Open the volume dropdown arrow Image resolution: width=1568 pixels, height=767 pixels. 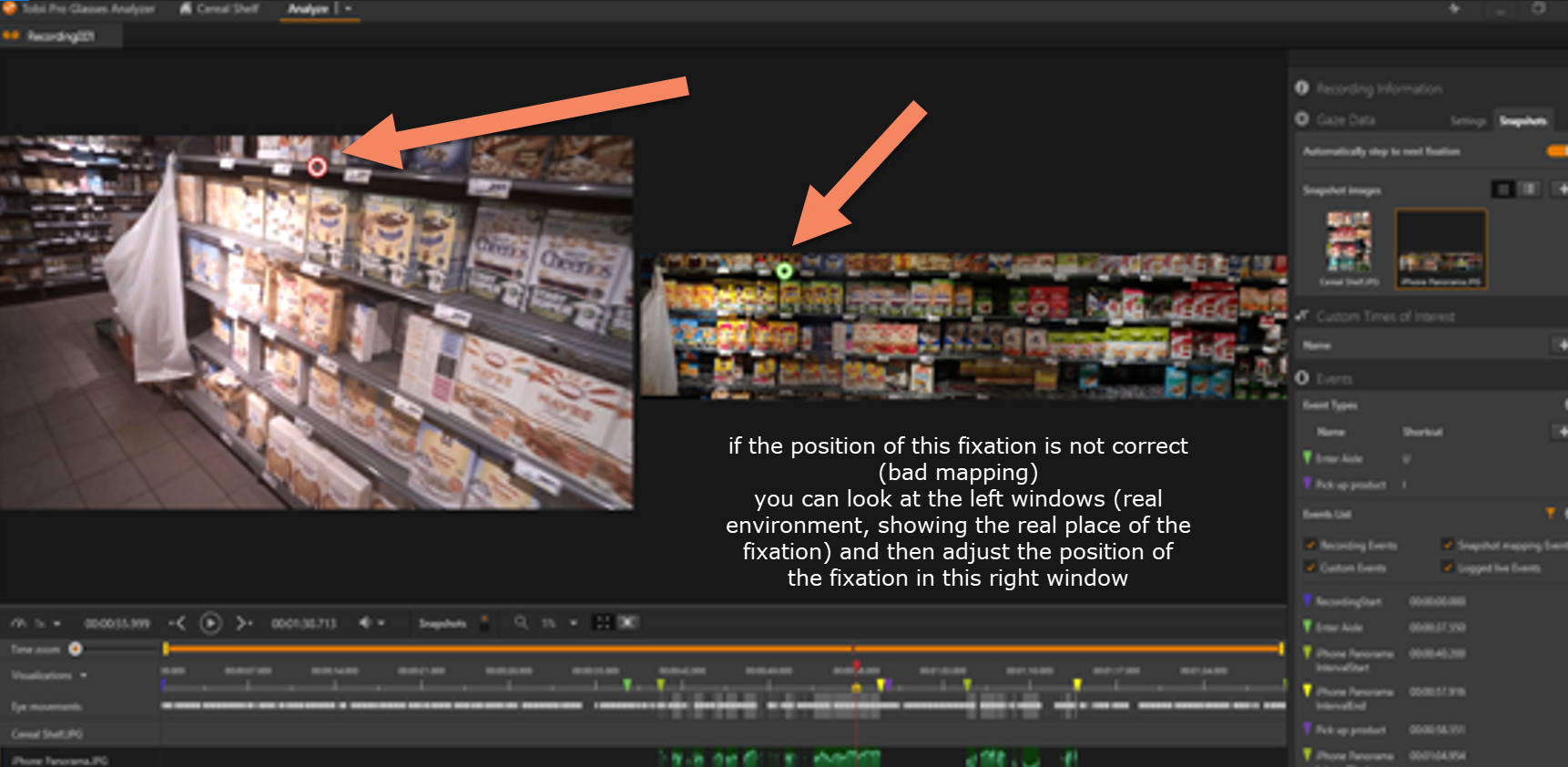[x=382, y=623]
